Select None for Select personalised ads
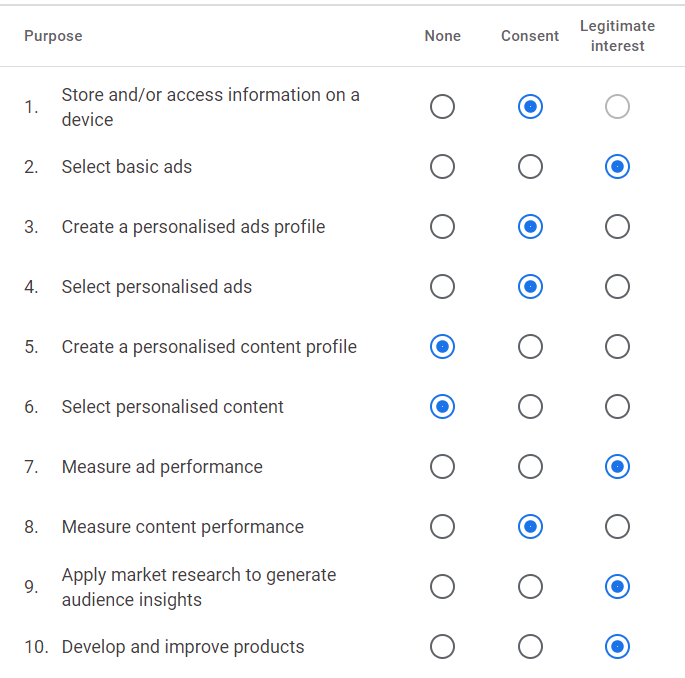Image resolution: width=685 pixels, height=678 pixels. 442,287
